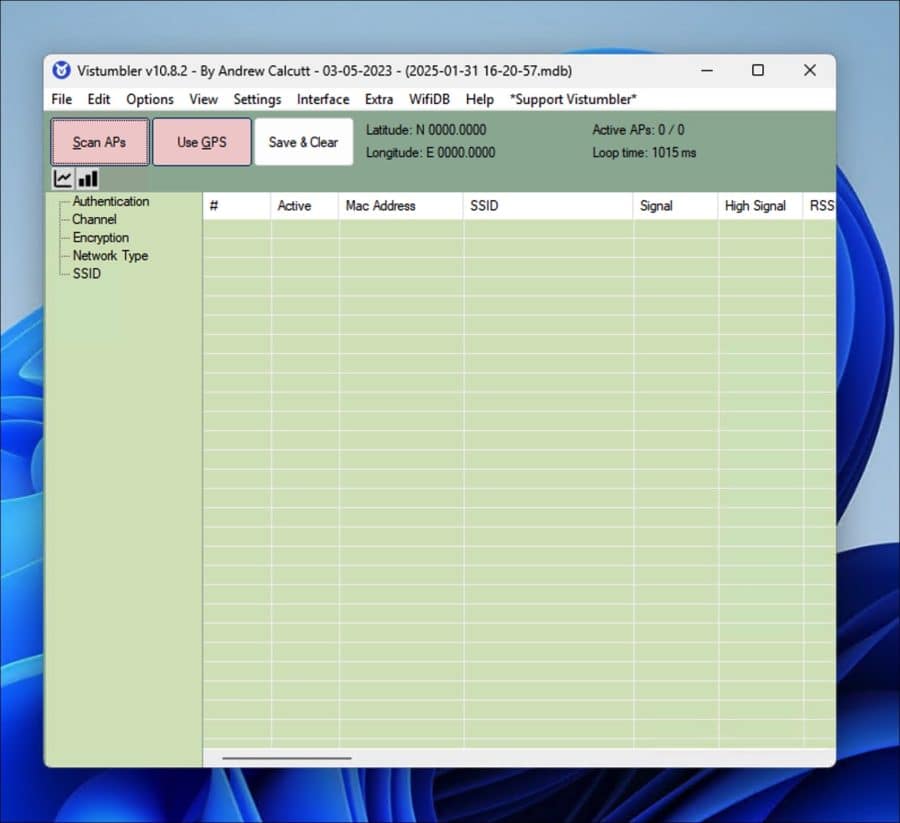Open the Options menu
The image size is (900, 823).
point(149,99)
